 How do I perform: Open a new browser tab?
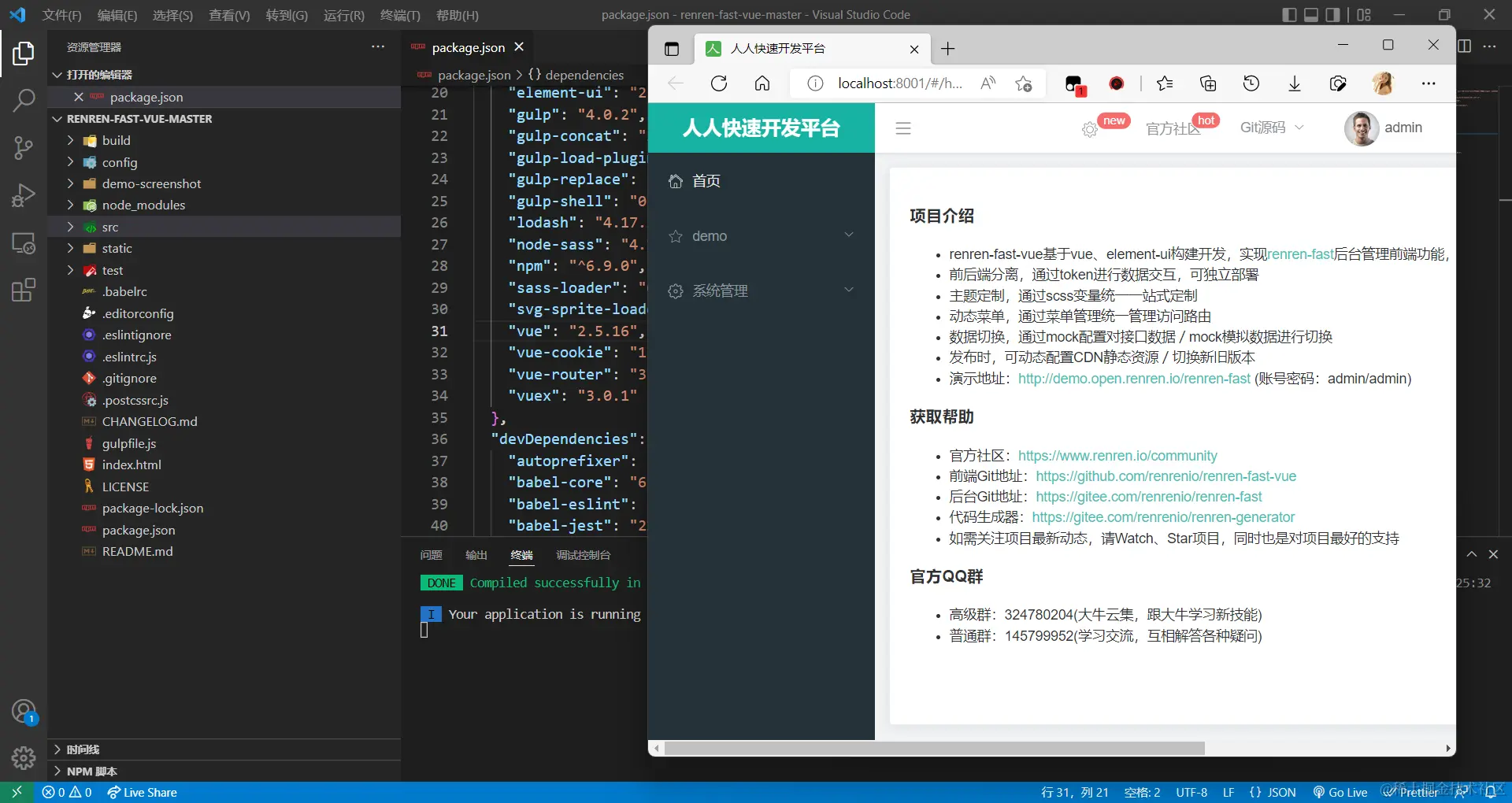947,49
